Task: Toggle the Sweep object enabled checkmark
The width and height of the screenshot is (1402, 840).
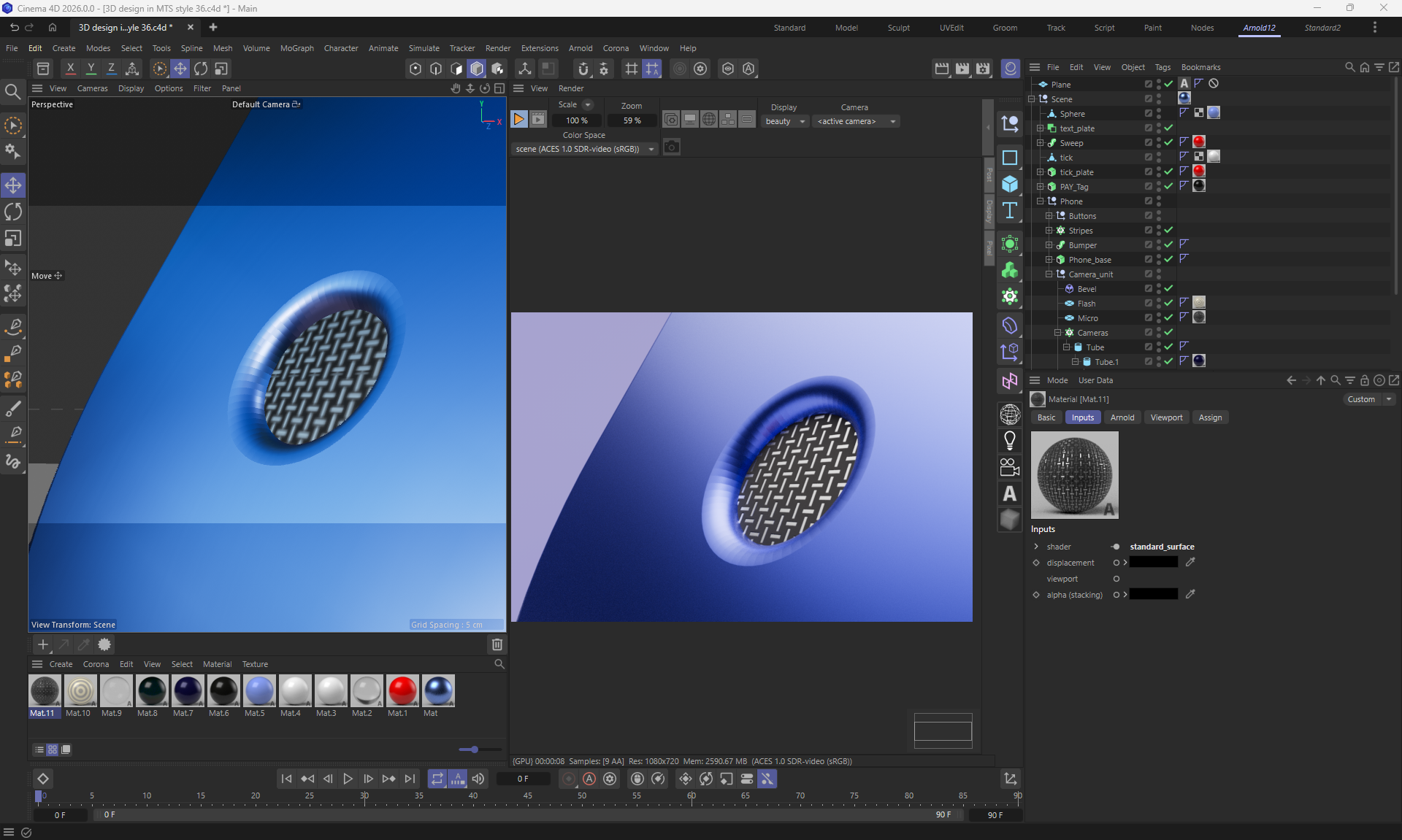Action: click(1168, 142)
